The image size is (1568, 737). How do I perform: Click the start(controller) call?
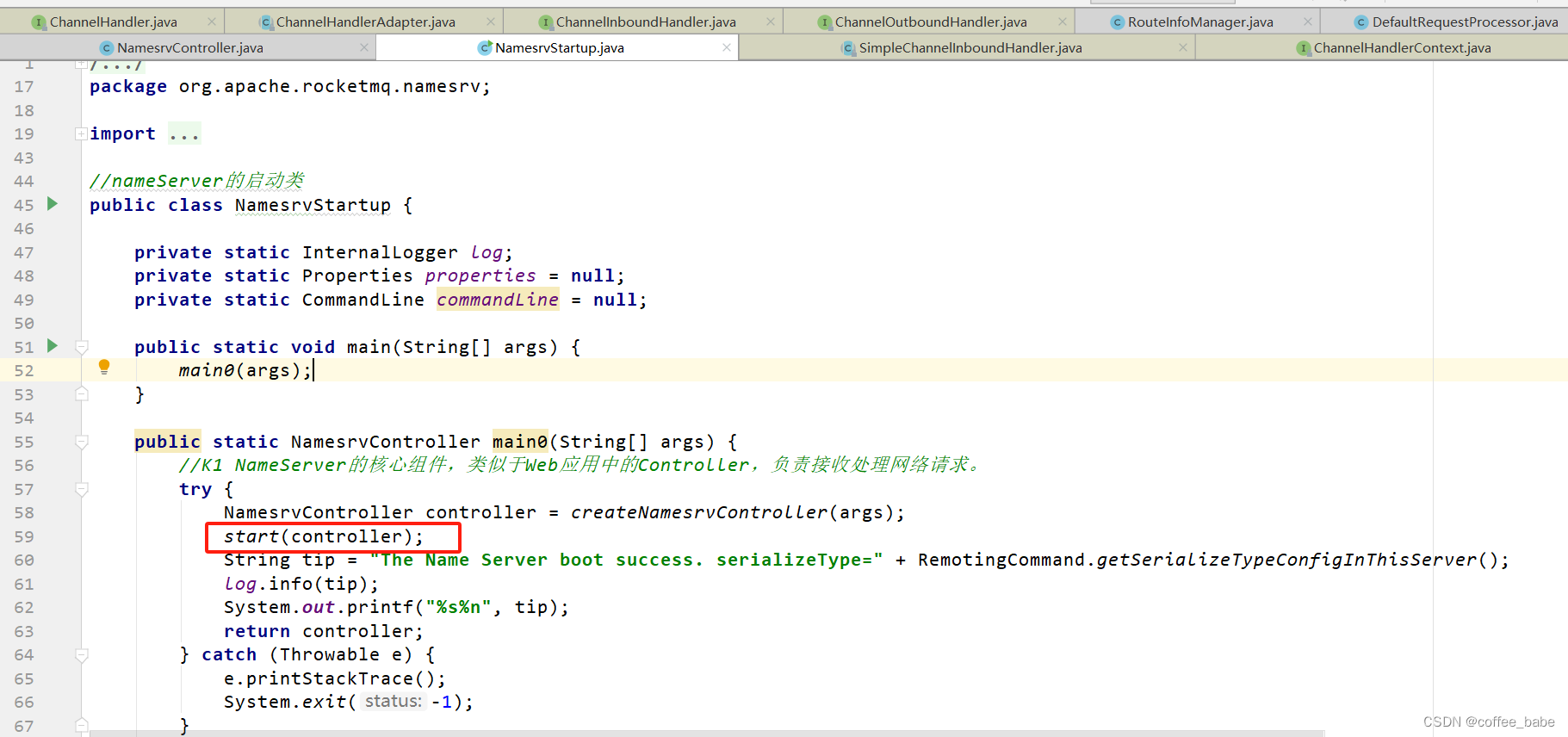point(324,536)
